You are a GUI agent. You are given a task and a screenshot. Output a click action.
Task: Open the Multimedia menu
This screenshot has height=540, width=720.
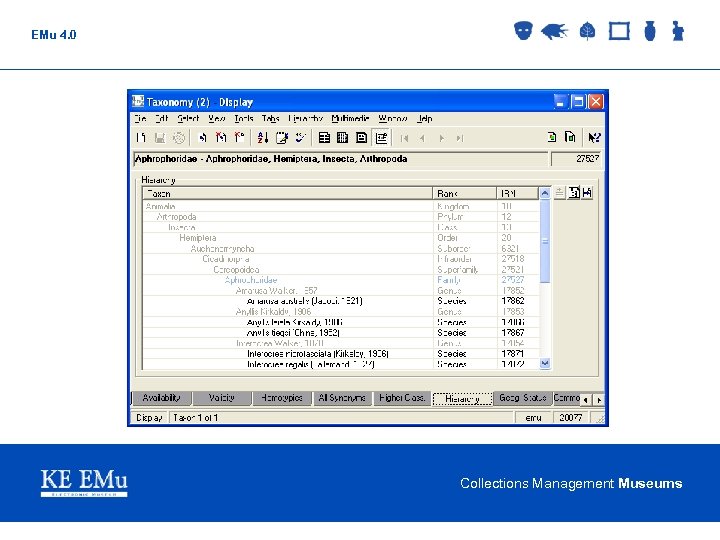point(350,118)
